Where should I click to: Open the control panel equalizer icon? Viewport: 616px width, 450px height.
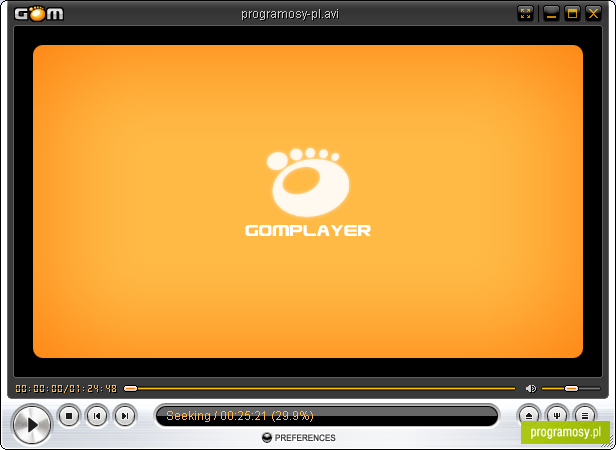(557, 415)
